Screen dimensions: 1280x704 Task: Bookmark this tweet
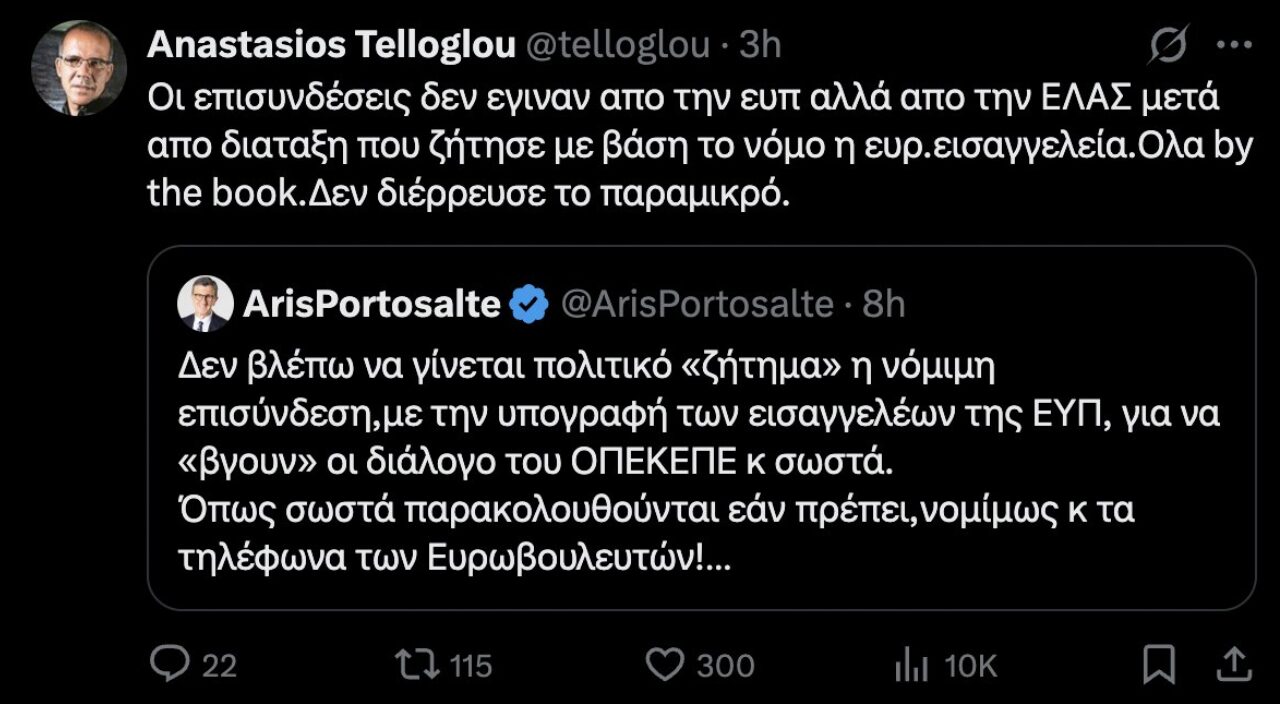1158,664
